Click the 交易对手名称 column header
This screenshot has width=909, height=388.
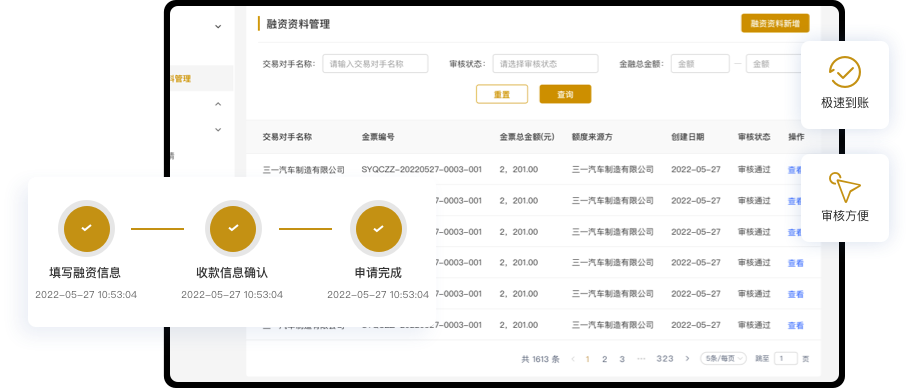pos(288,137)
